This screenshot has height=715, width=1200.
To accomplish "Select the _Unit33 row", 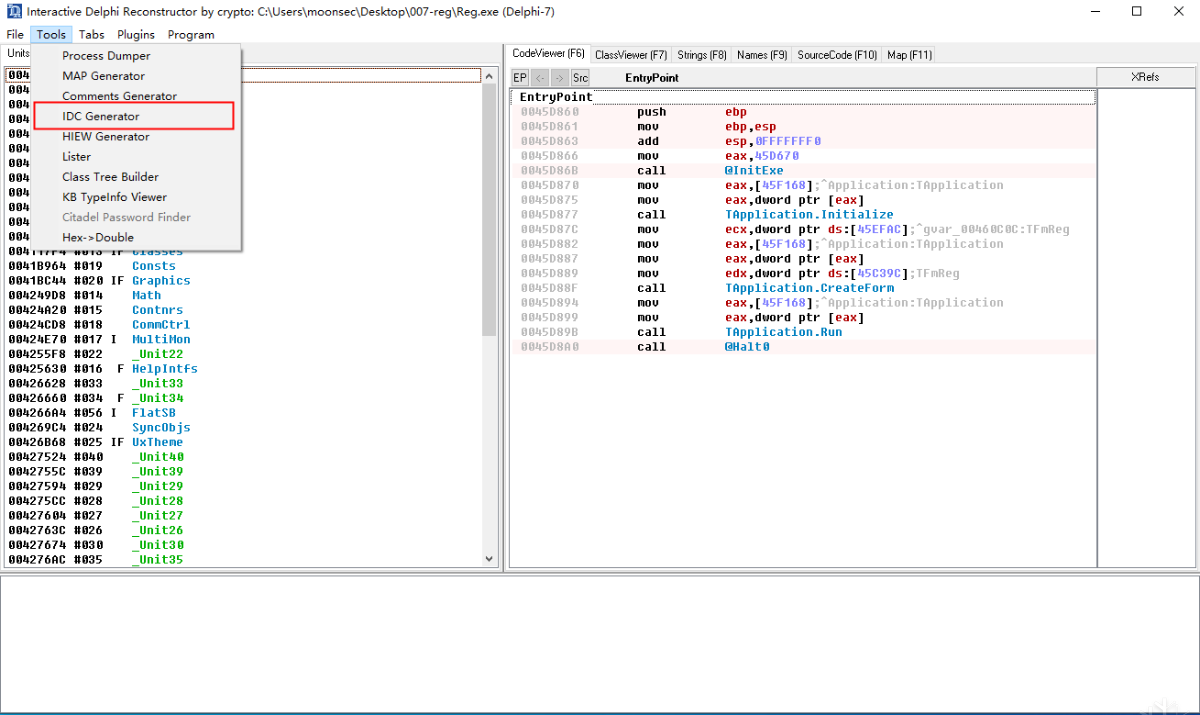I will 243,383.
